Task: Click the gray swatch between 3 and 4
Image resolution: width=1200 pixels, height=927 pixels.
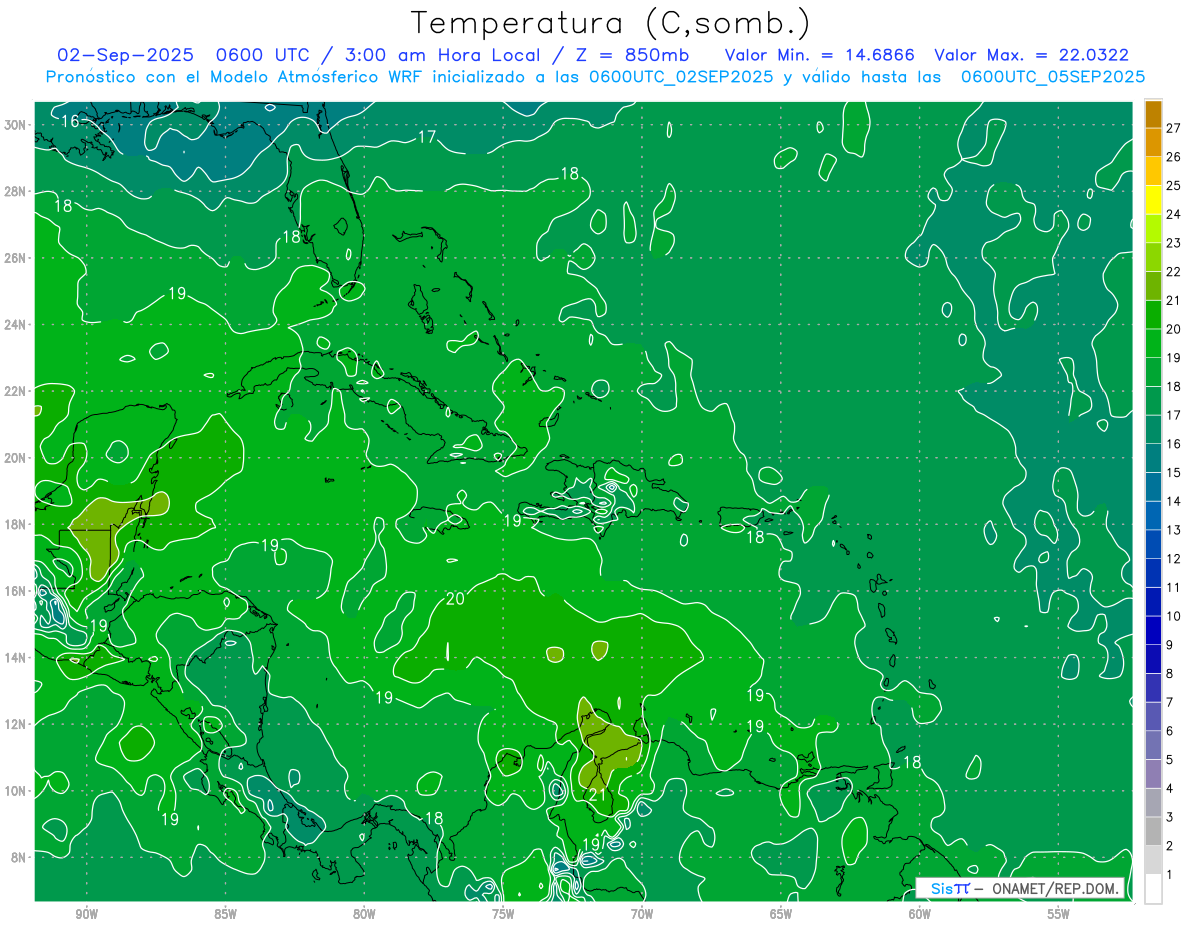Action: pyautogui.click(x=1153, y=802)
